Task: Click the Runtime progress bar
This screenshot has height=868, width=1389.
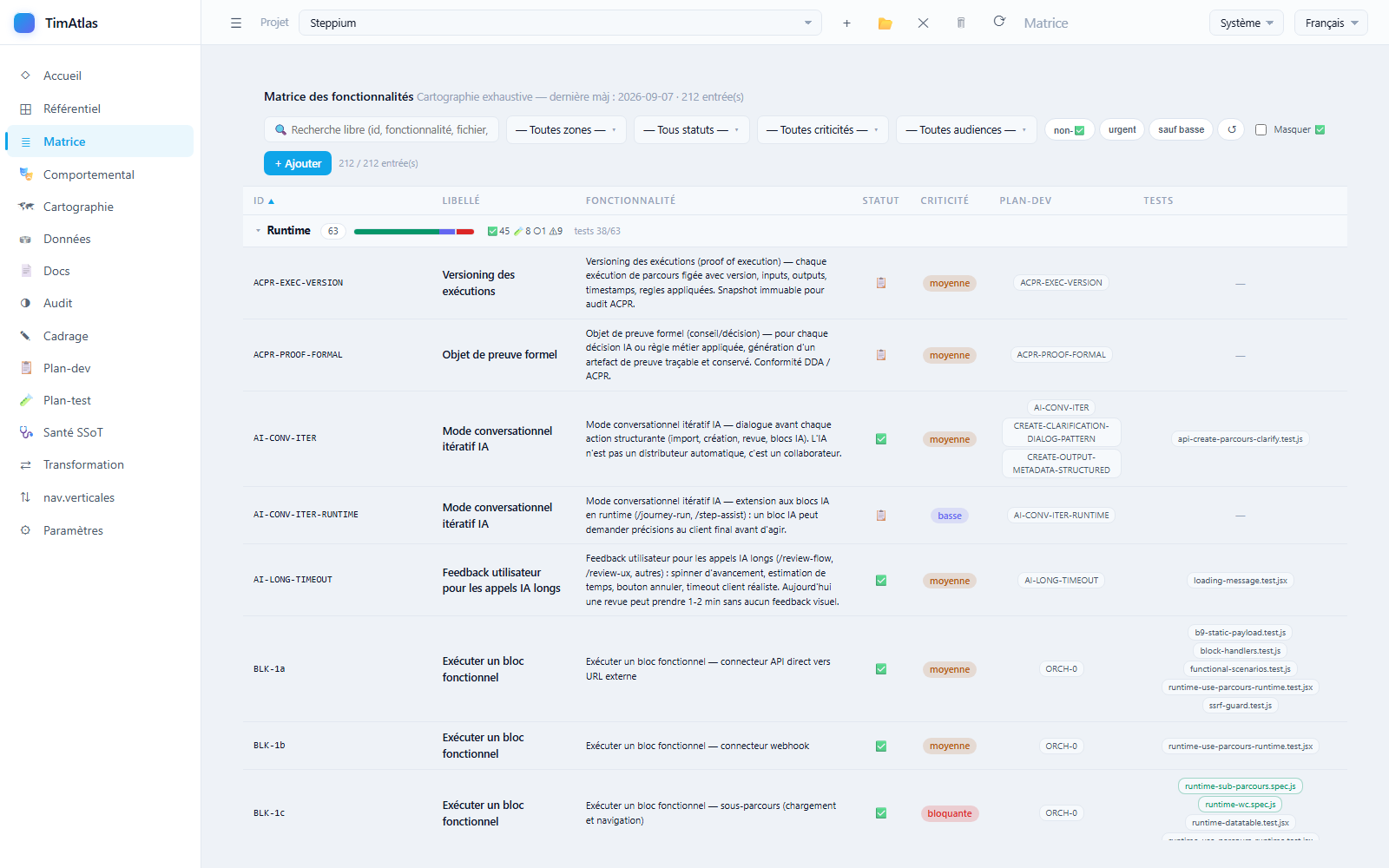Action: 414,232
